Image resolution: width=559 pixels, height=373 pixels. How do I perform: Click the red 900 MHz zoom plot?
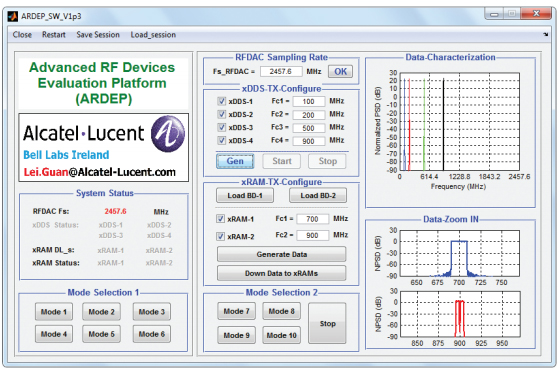460,314
